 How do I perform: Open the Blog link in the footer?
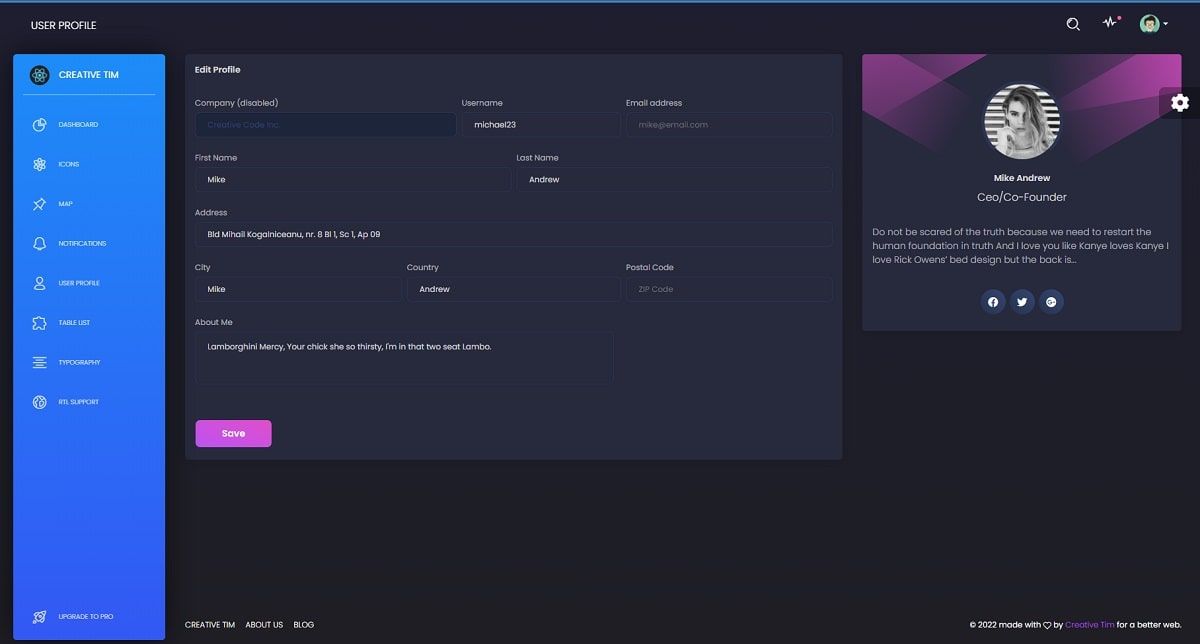point(304,624)
